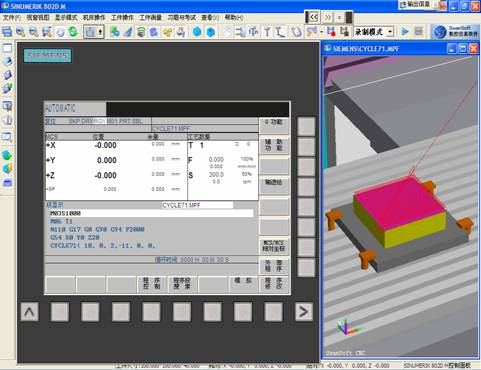Screen dimensions: 481x370
Task: Click the green refresh arrows icon
Action: [73, 32]
